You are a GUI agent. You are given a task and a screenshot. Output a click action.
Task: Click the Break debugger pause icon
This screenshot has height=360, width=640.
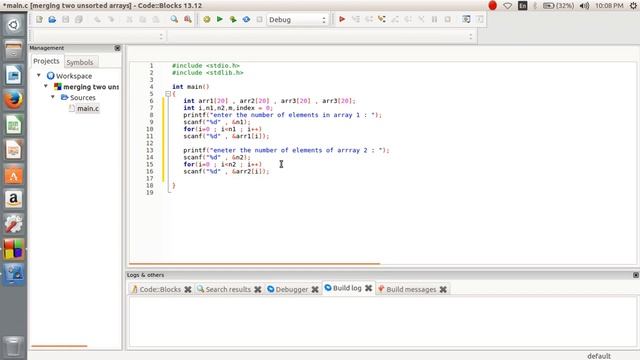[434, 19]
